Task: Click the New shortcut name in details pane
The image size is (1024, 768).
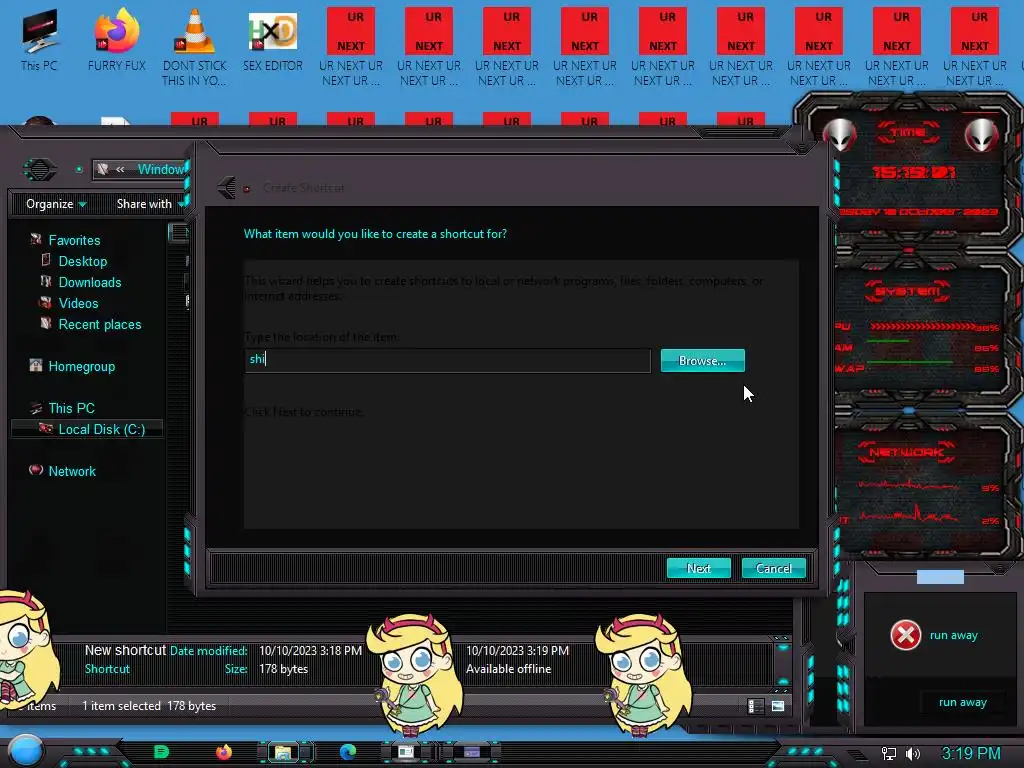Action: click(x=125, y=650)
